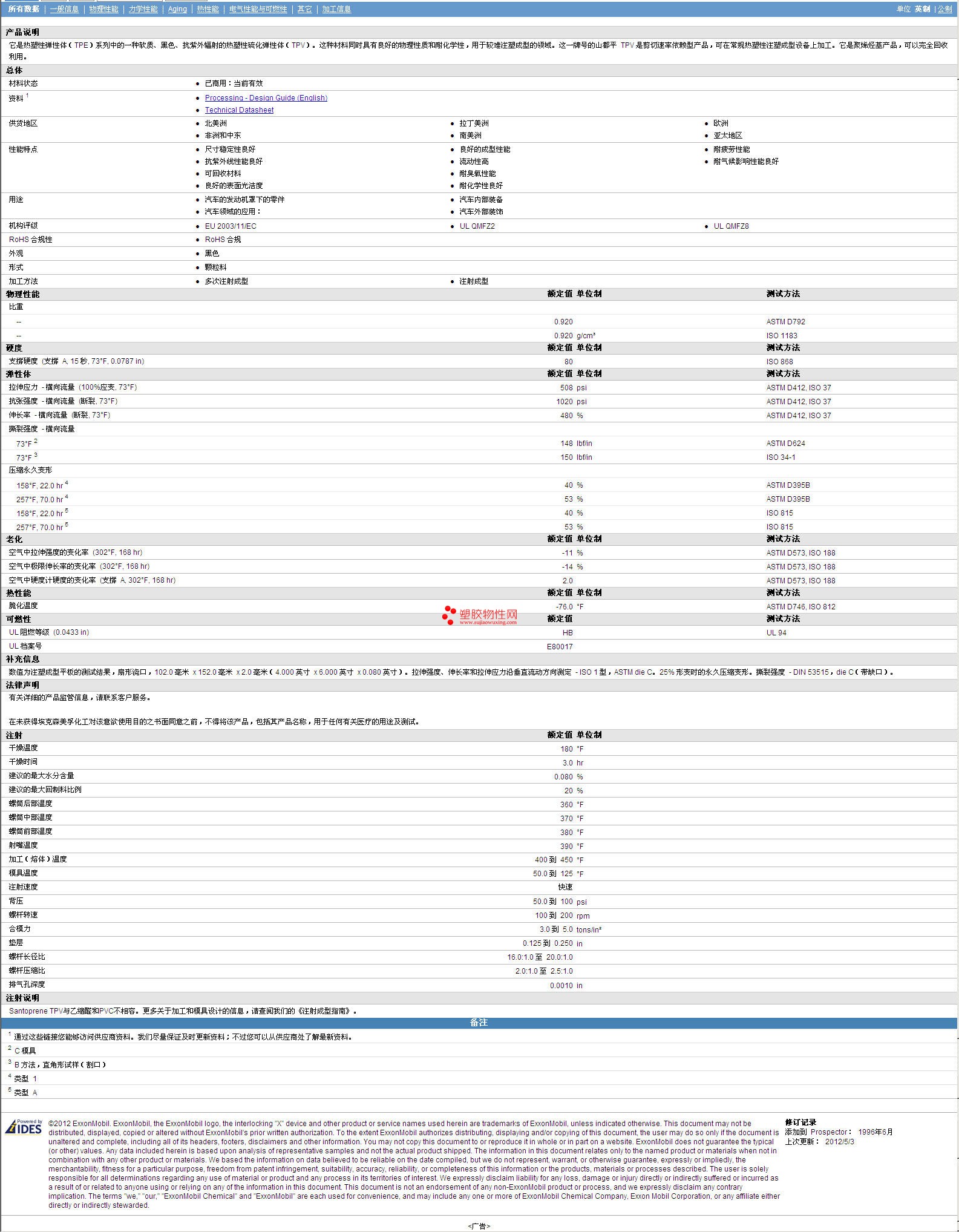Click the 干燥温度 180 °F value

click(572, 749)
